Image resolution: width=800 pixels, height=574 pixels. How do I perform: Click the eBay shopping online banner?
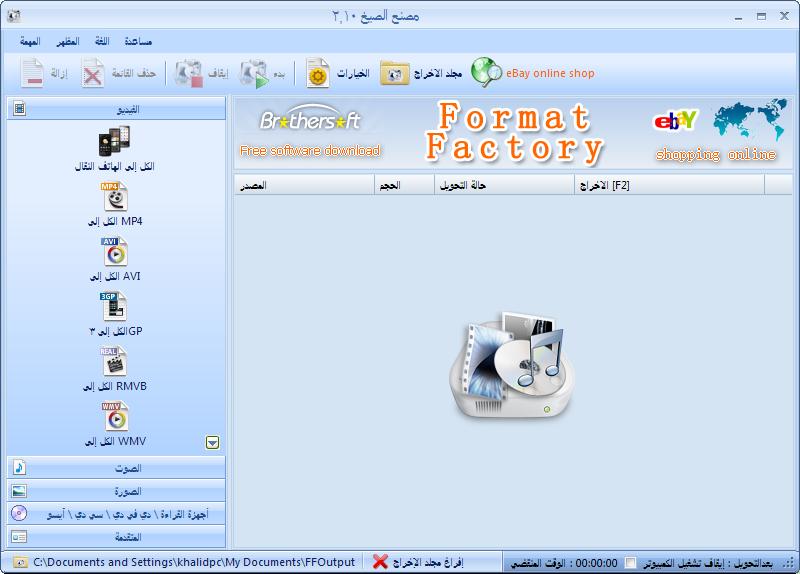(x=721, y=132)
